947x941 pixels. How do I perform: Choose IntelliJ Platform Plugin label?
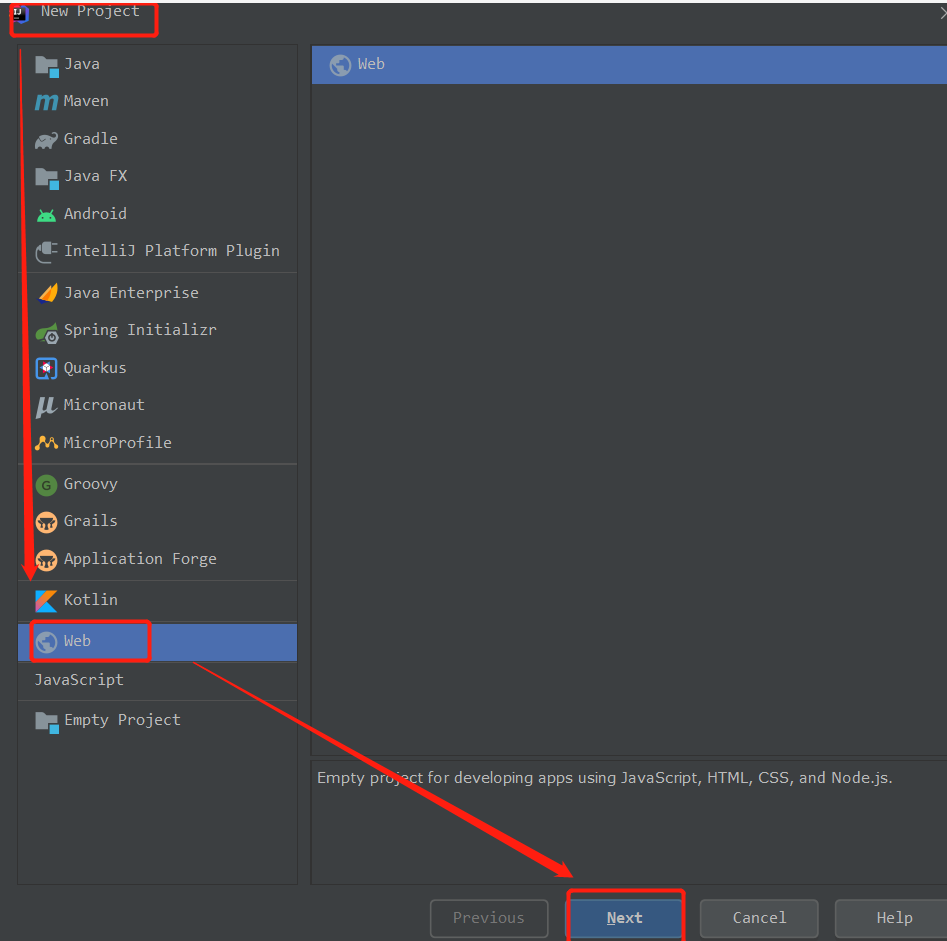tap(172, 251)
